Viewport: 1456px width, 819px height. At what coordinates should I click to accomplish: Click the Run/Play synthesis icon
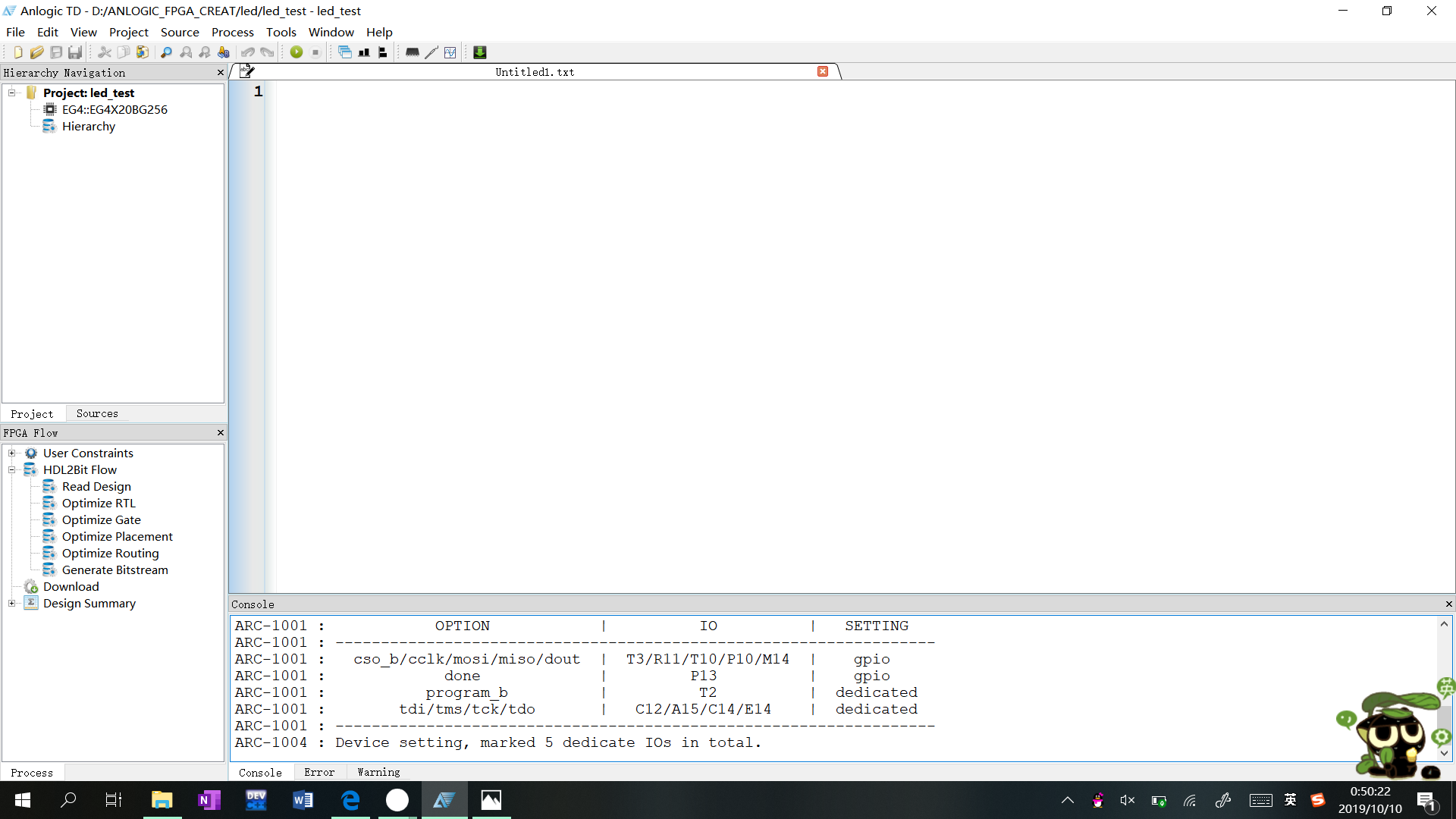[x=297, y=52]
